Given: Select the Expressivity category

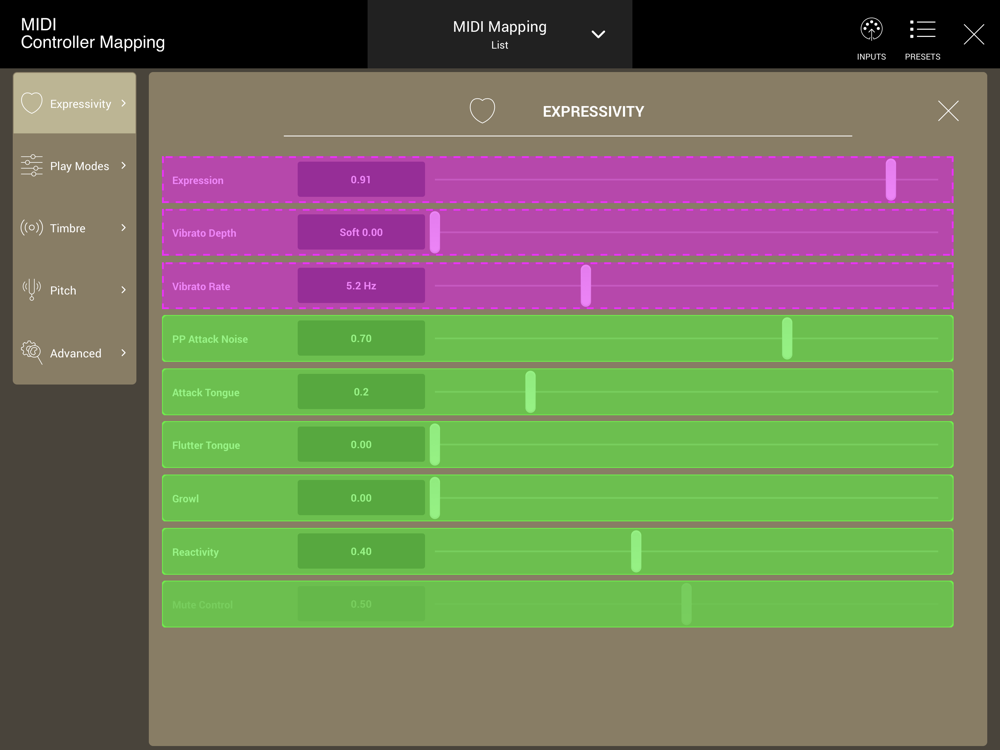Looking at the screenshot, I should (75, 103).
